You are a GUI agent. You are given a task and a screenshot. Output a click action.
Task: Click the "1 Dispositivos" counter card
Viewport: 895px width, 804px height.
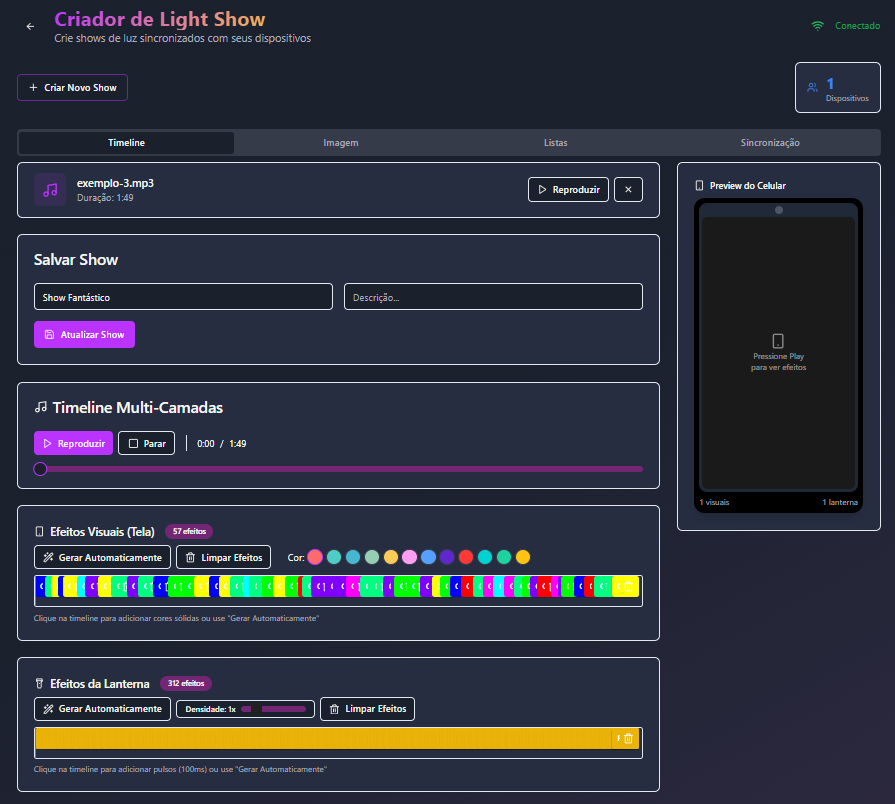pyautogui.click(x=838, y=87)
